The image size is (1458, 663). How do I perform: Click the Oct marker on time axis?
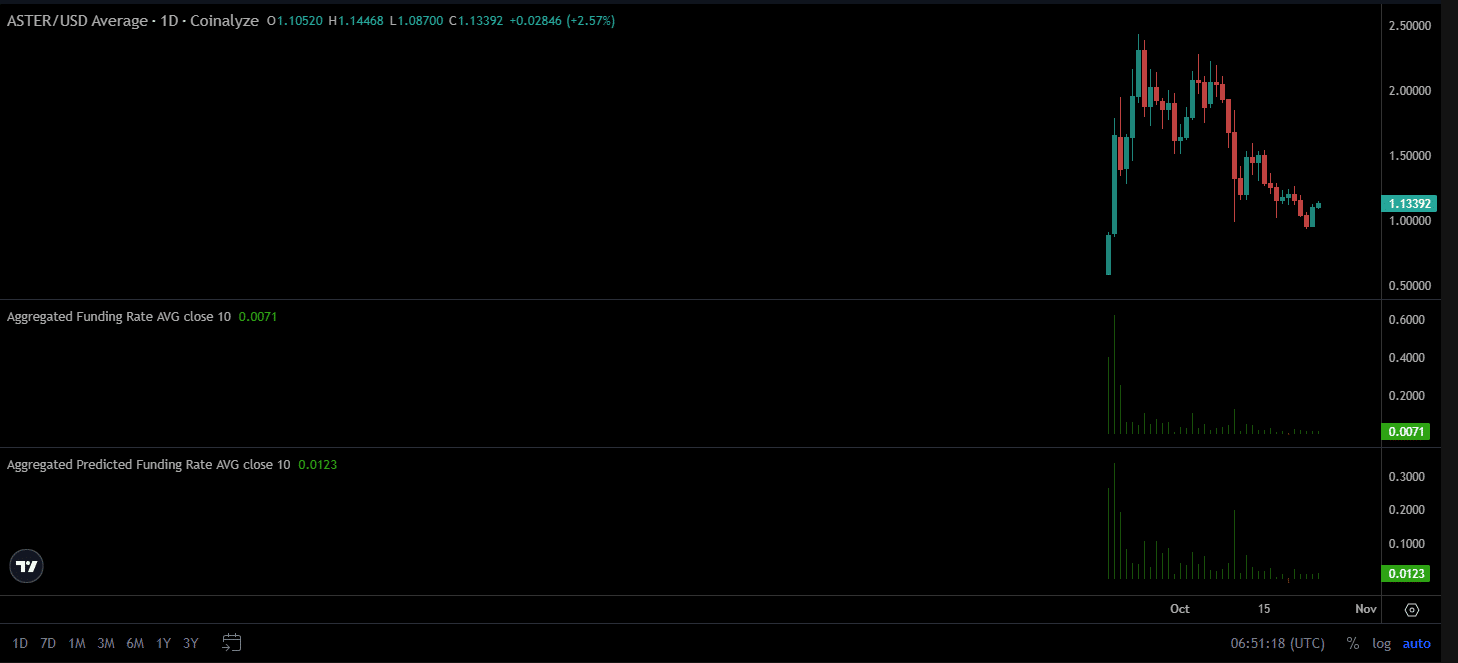pos(1180,609)
